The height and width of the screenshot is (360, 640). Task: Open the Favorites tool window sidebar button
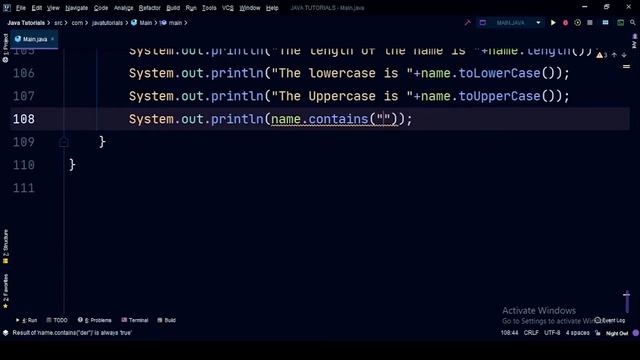(x=5, y=291)
